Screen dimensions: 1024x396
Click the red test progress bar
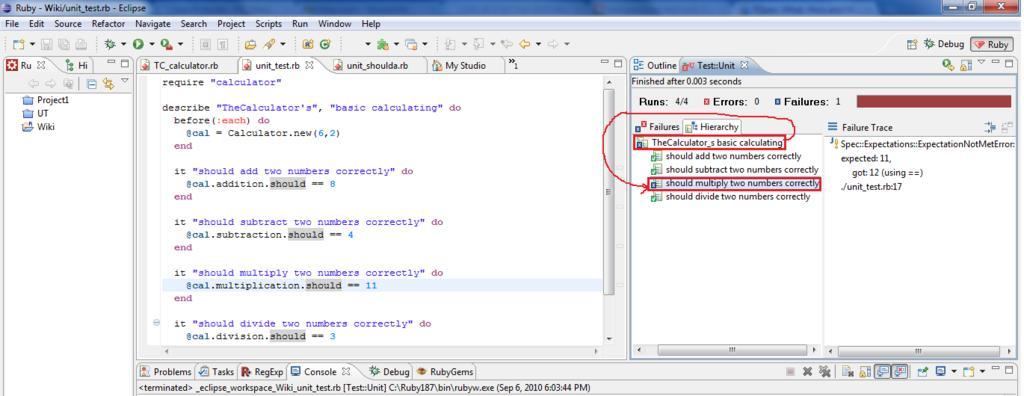pyautogui.click(x=933, y=102)
